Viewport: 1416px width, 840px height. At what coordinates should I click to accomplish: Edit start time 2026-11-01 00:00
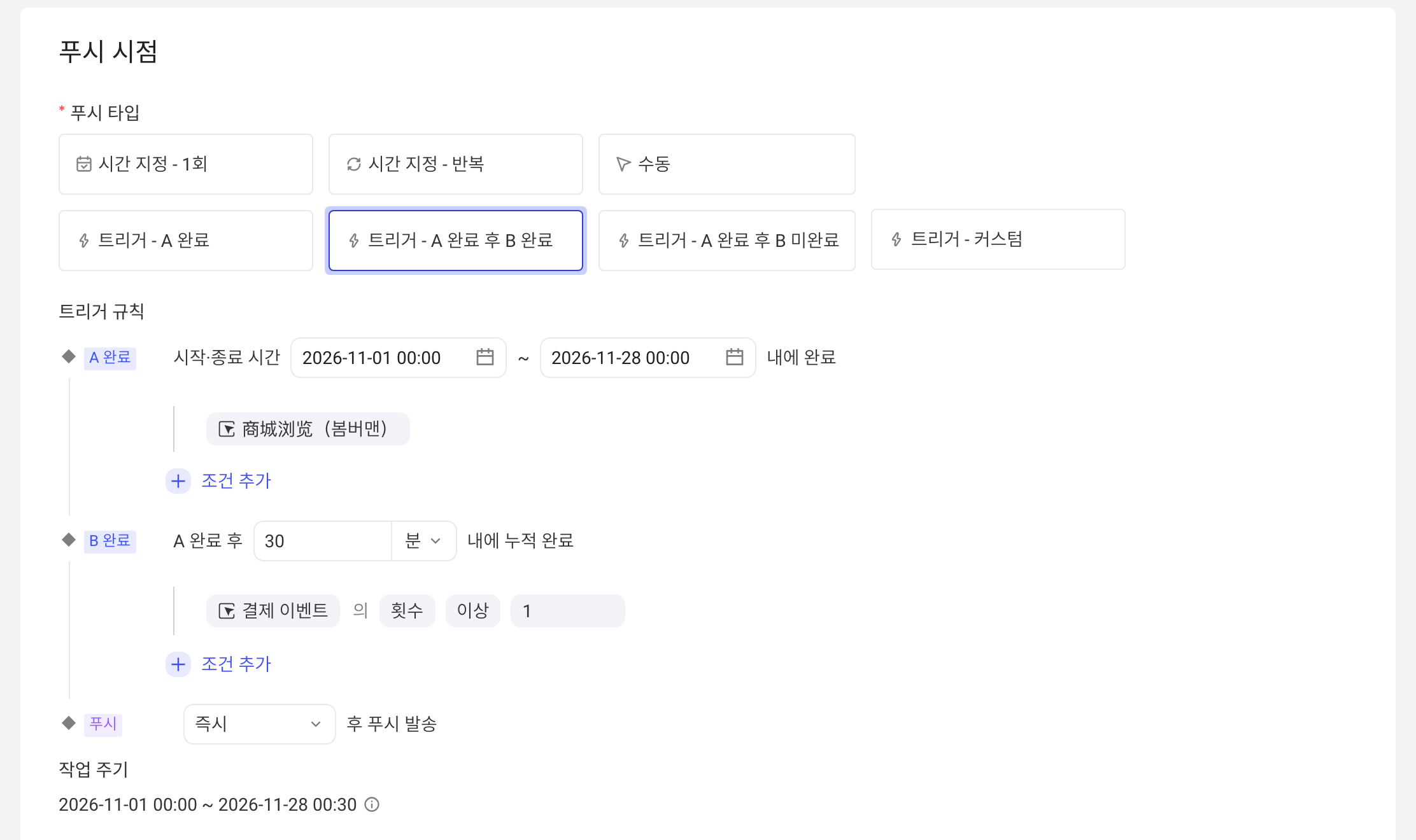tap(398, 358)
